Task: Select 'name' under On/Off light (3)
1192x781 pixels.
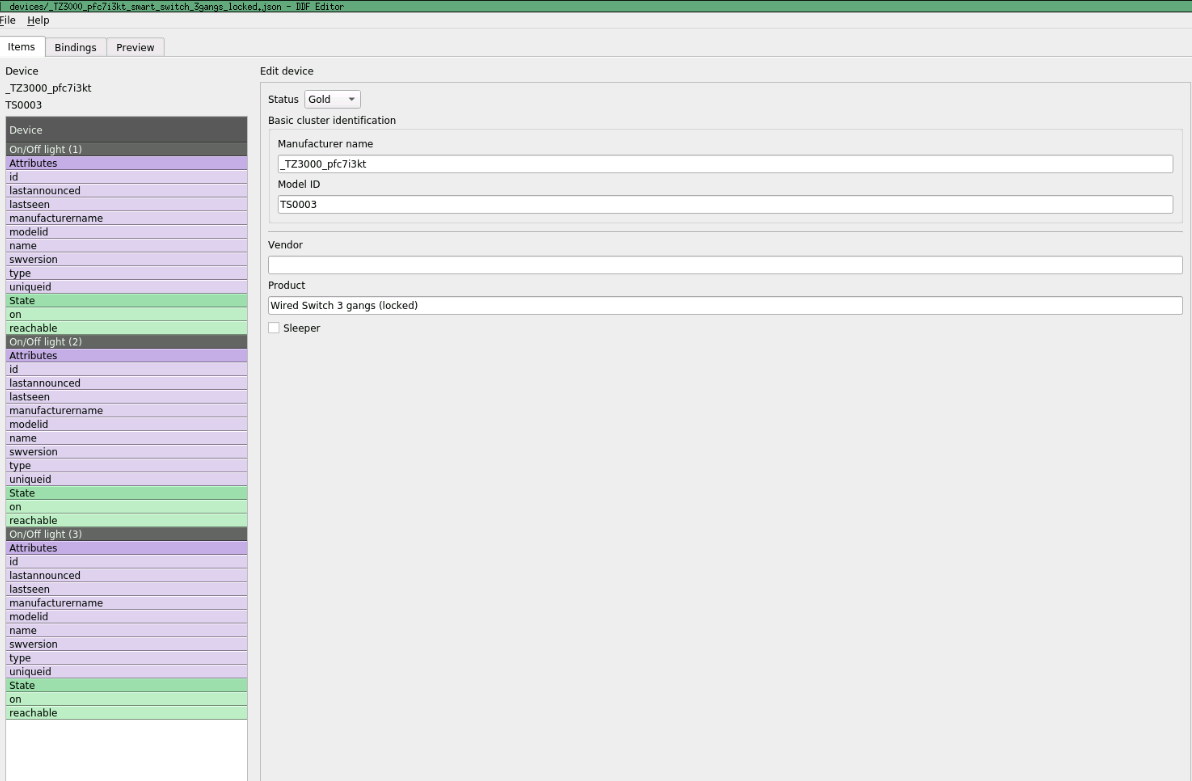Action: pyautogui.click(x=126, y=630)
